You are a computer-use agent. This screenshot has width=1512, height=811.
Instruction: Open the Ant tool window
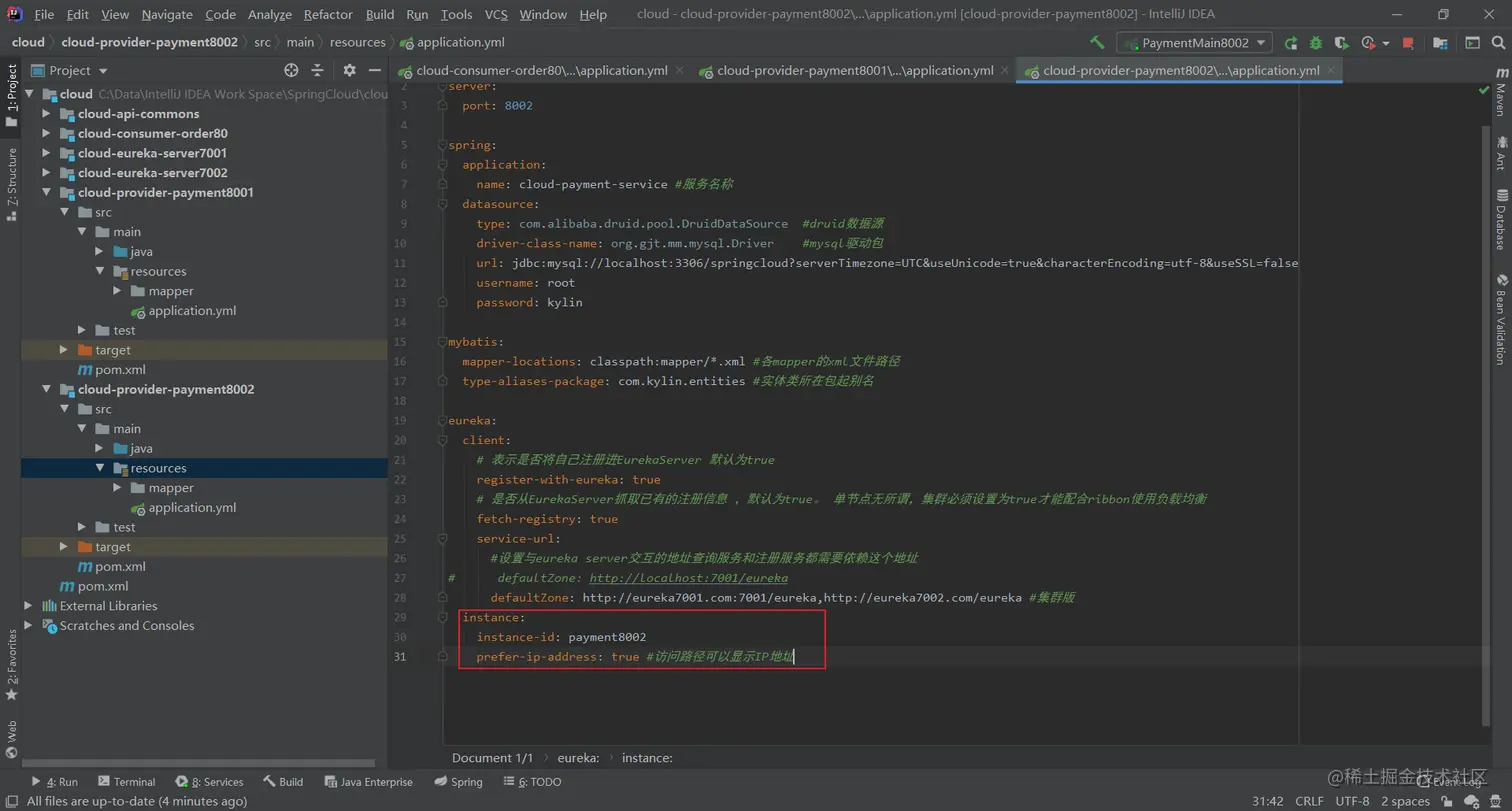pos(1500,153)
